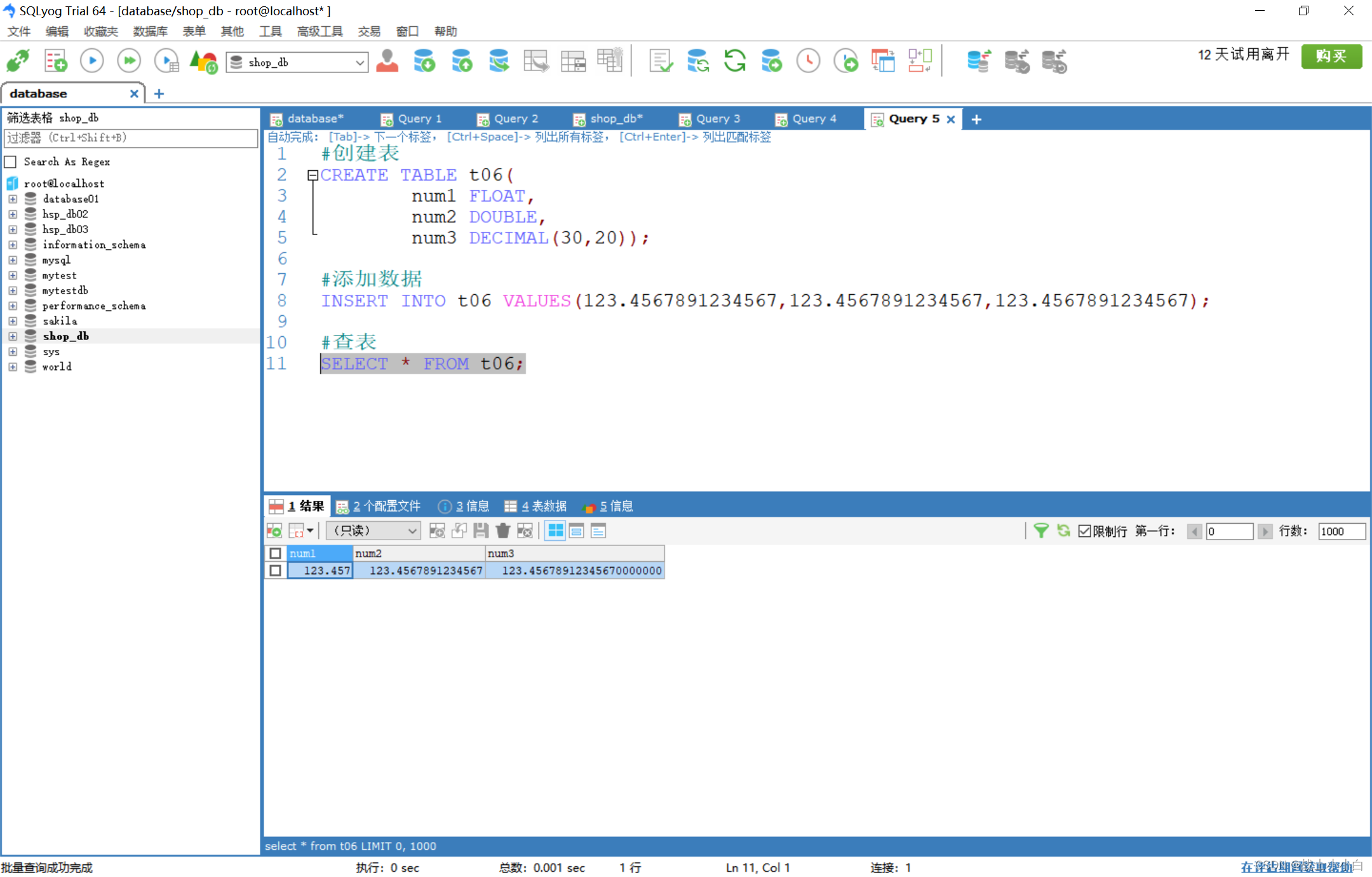Click the filter tables input field

click(x=131, y=138)
